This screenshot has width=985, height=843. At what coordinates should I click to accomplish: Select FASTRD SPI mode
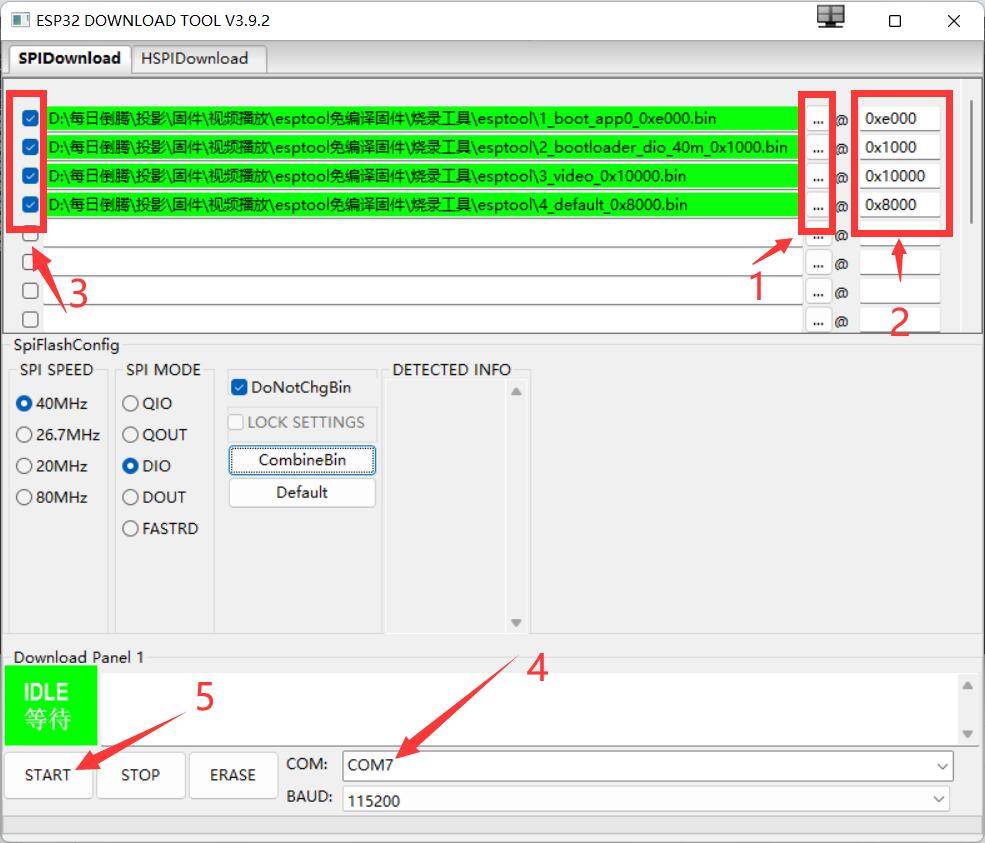(160, 529)
